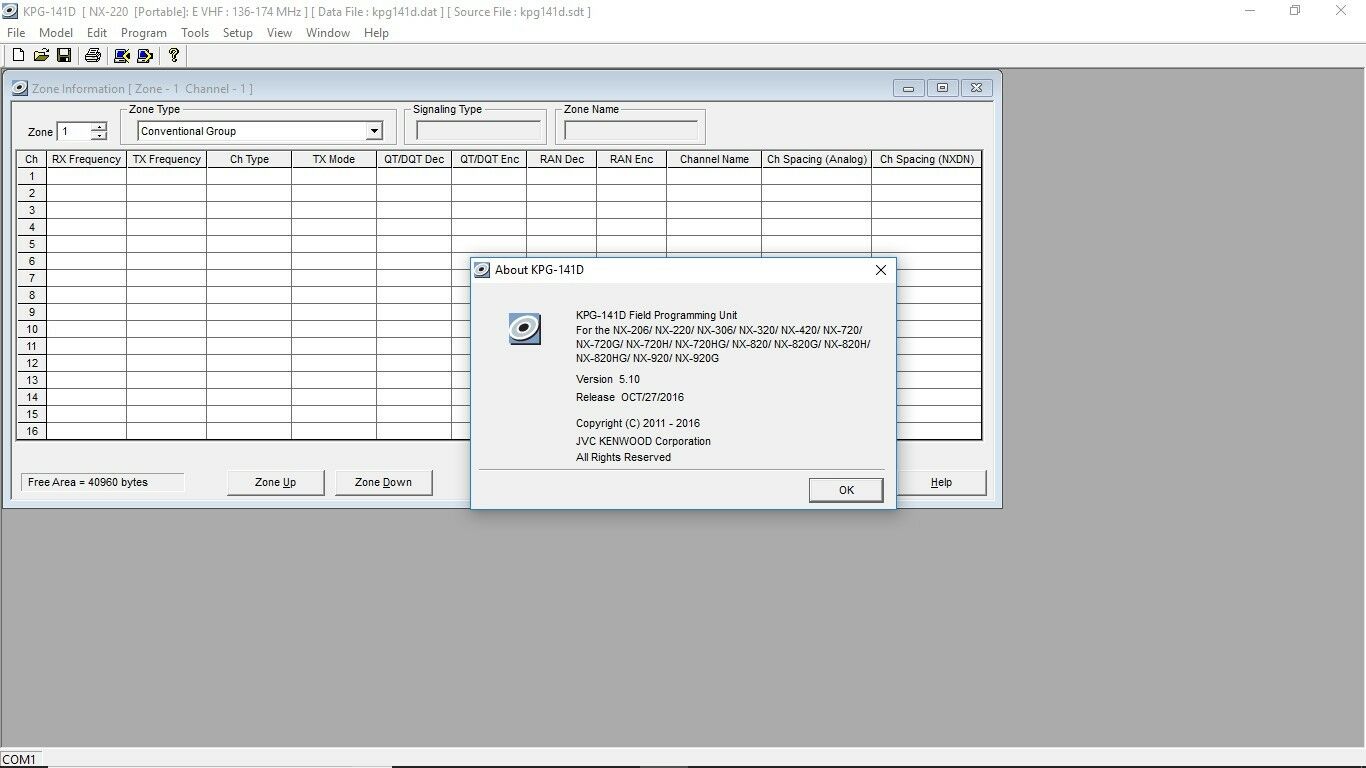This screenshot has width=1366, height=768.
Task: Open a data file using folder icon
Action: coord(41,55)
